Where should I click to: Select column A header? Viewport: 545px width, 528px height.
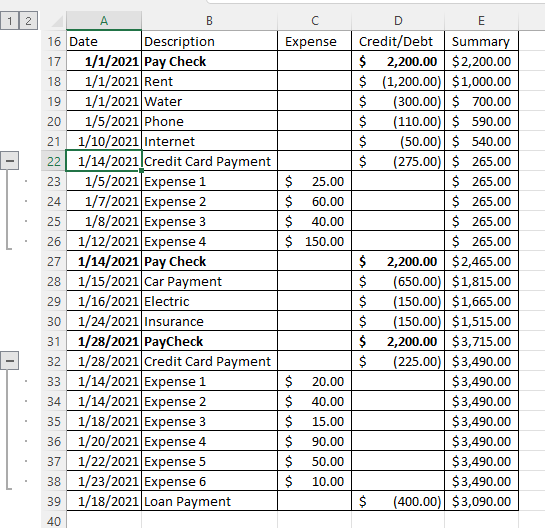click(x=104, y=21)
